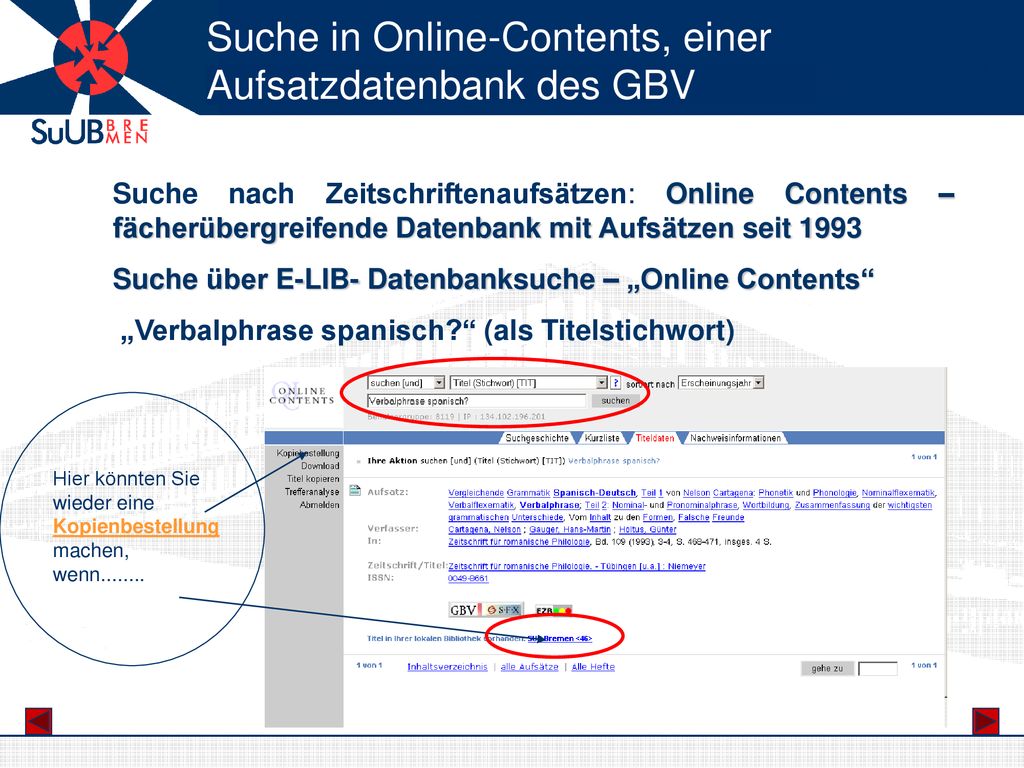This screenshot has height=768, width=1024.
Task: Click the Online Contents logo
Action: tap(301, 396)
